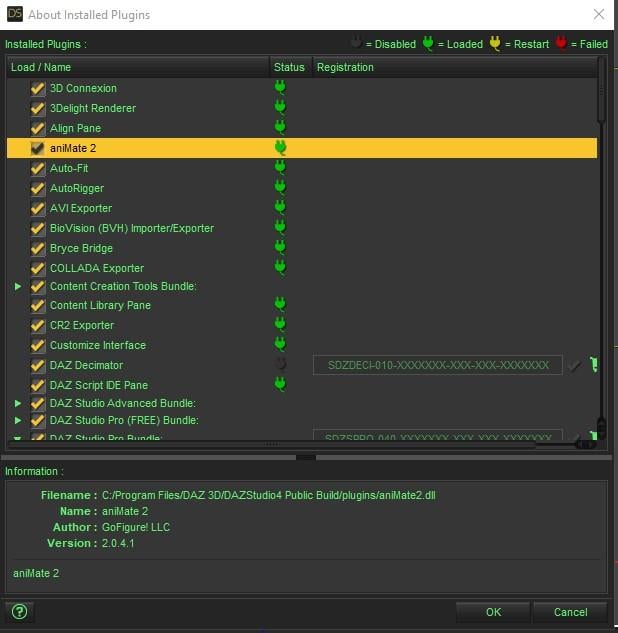This screenshot has height=633, width=618.
Task: Uncheck the CR2 Exporter checkbox
Action: [38, 325]
